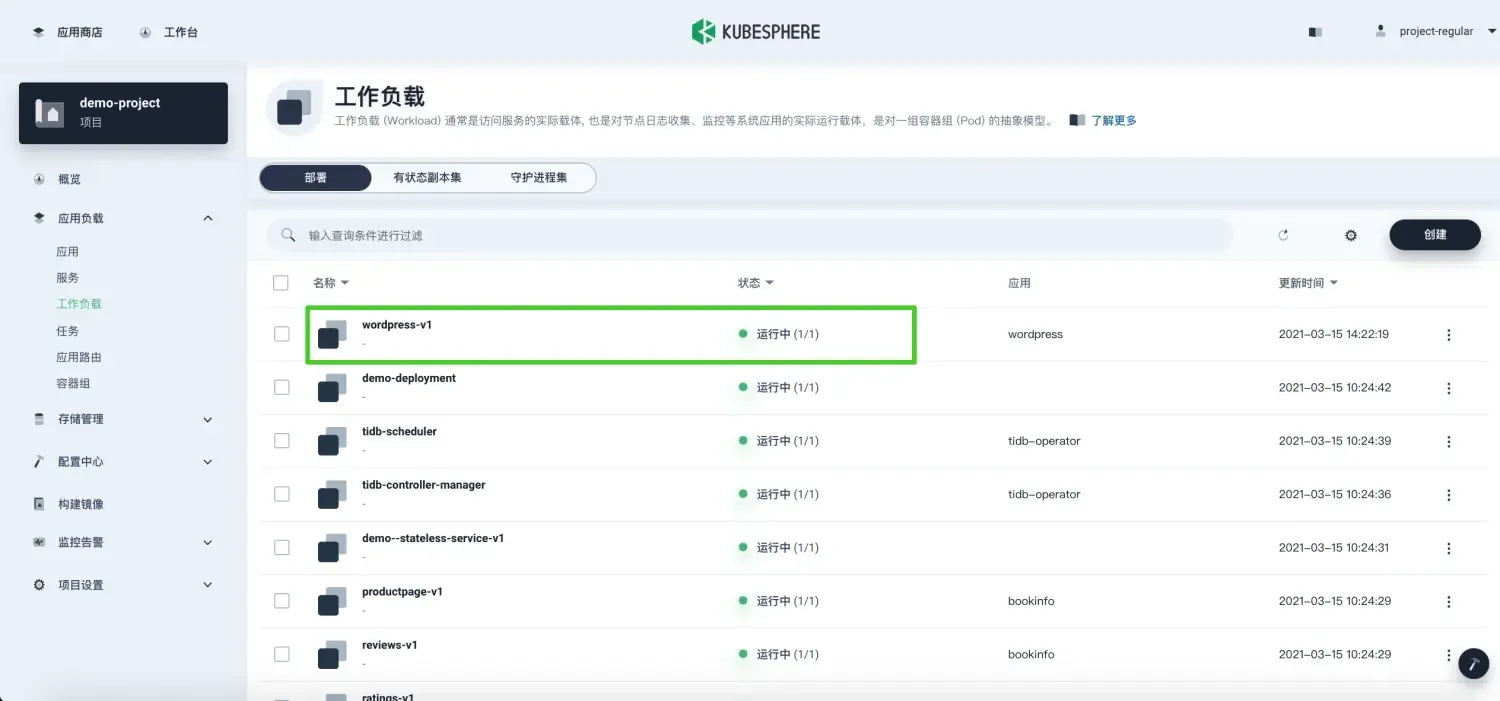Check the checkbox for demo-deployment
The height and width of the screenshot is (701, 1500).
pyautogui.click(x=281, y=387)
